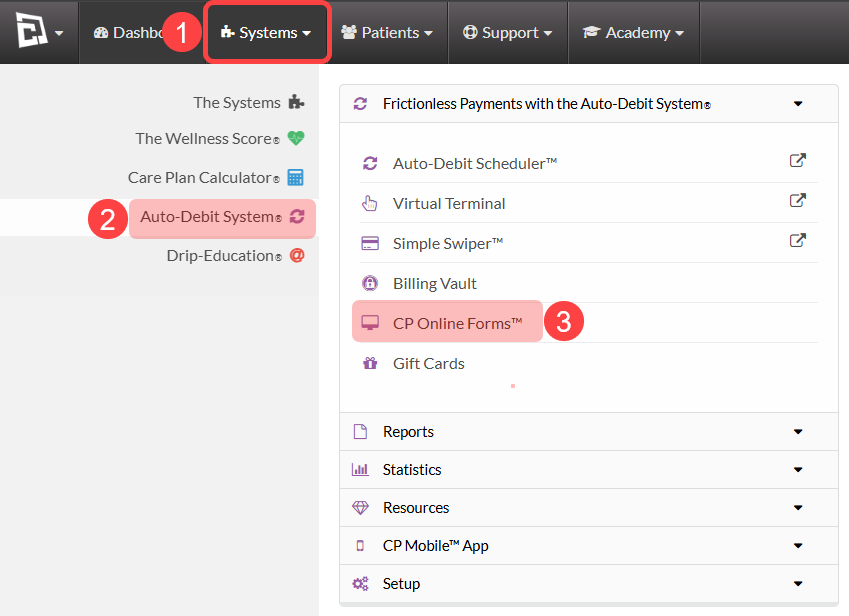
Task: Click the red @ Drip-Education icon
Action: tap(297, 255)
